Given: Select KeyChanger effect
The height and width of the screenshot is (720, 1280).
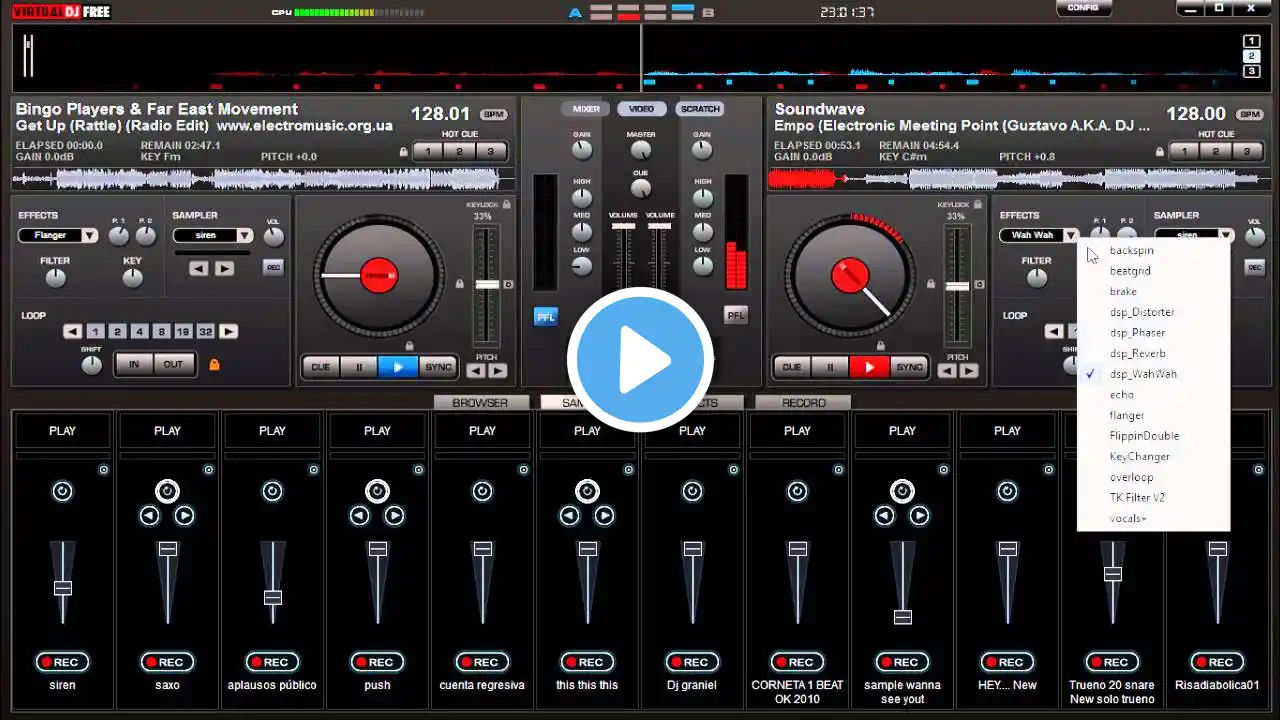Looking at the screenshot, I should (x=1139, y=456).
